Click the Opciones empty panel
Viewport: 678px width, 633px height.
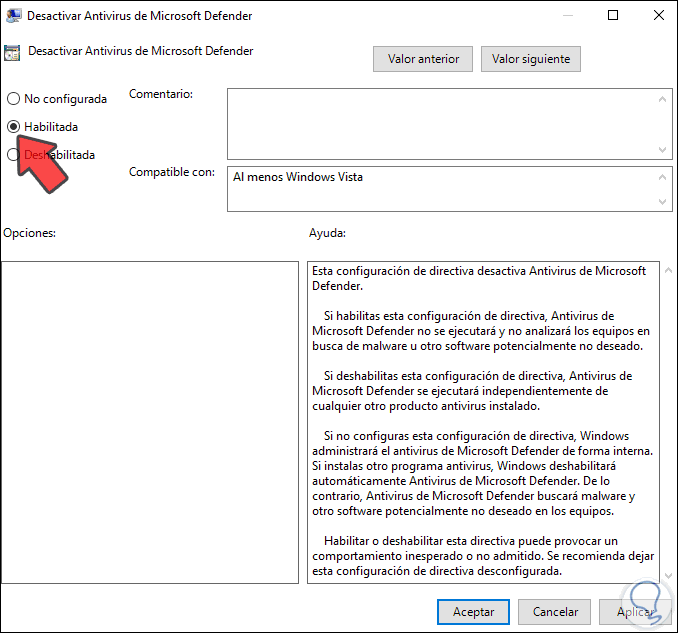[150, 422]
